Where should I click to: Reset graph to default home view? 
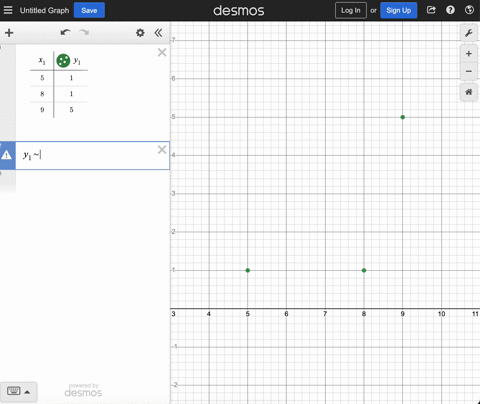(x=469, y=92)
